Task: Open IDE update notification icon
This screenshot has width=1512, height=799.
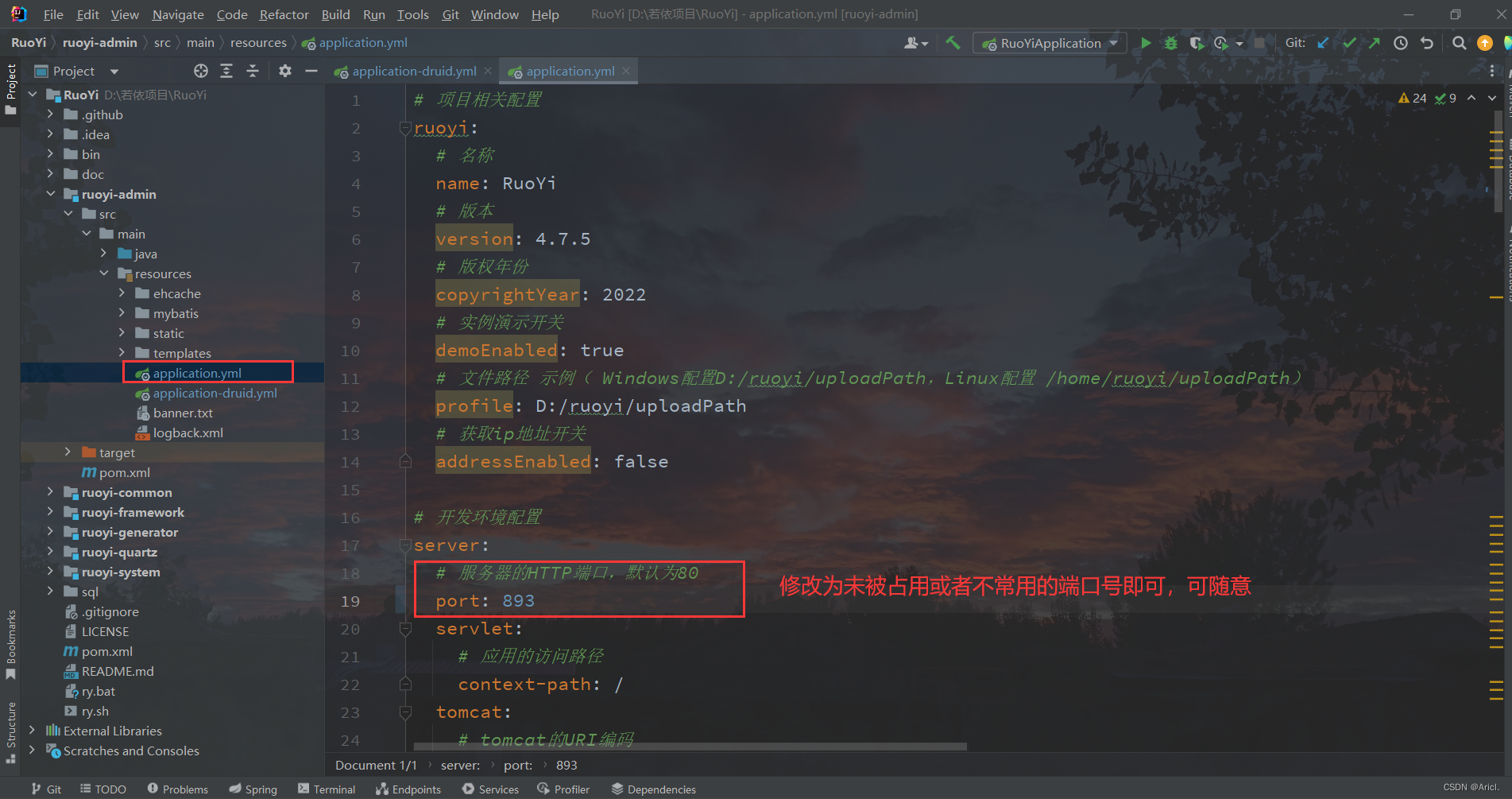Action: [1484, 43]
